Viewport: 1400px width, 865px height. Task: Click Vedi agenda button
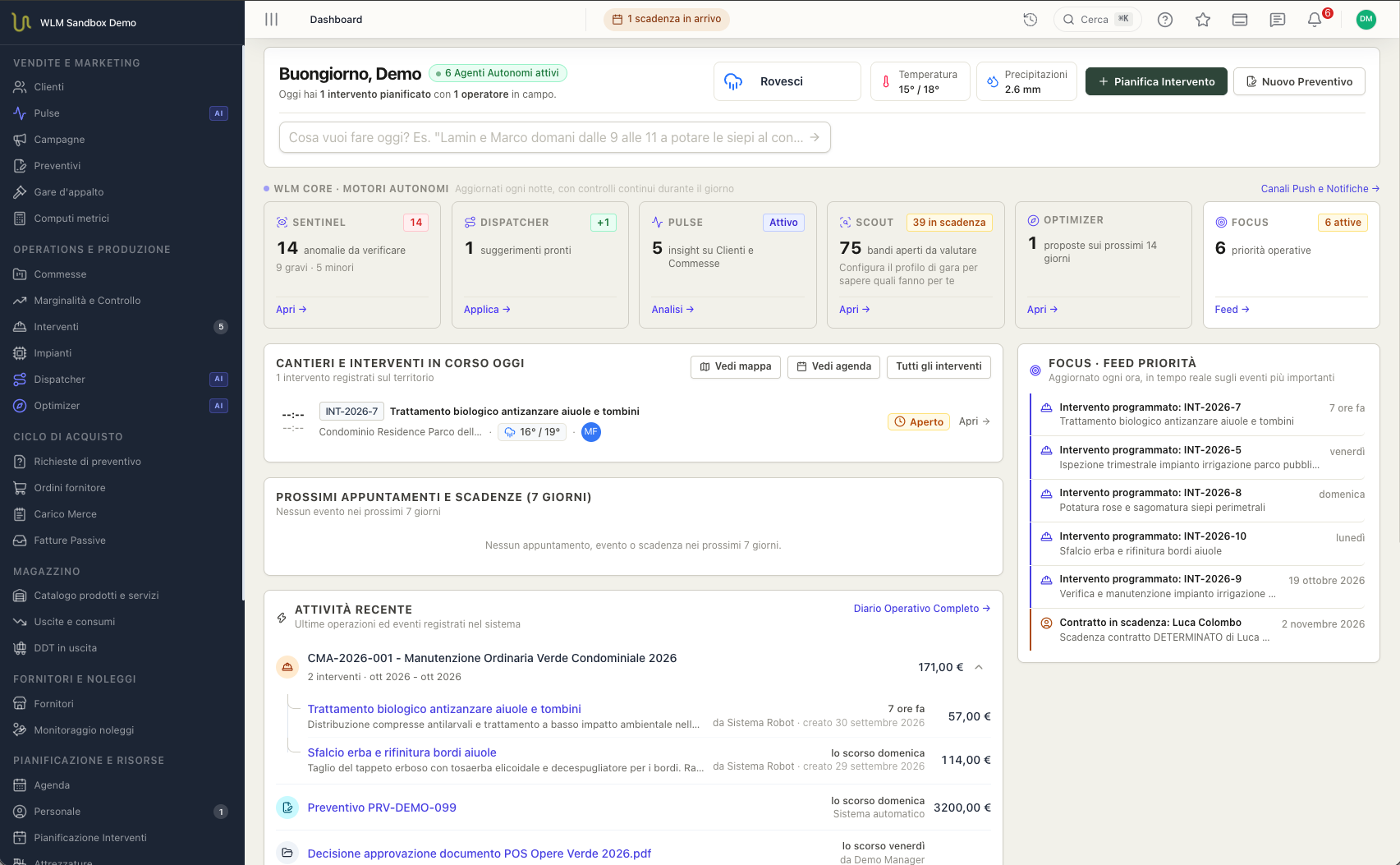tap(834, 366)
